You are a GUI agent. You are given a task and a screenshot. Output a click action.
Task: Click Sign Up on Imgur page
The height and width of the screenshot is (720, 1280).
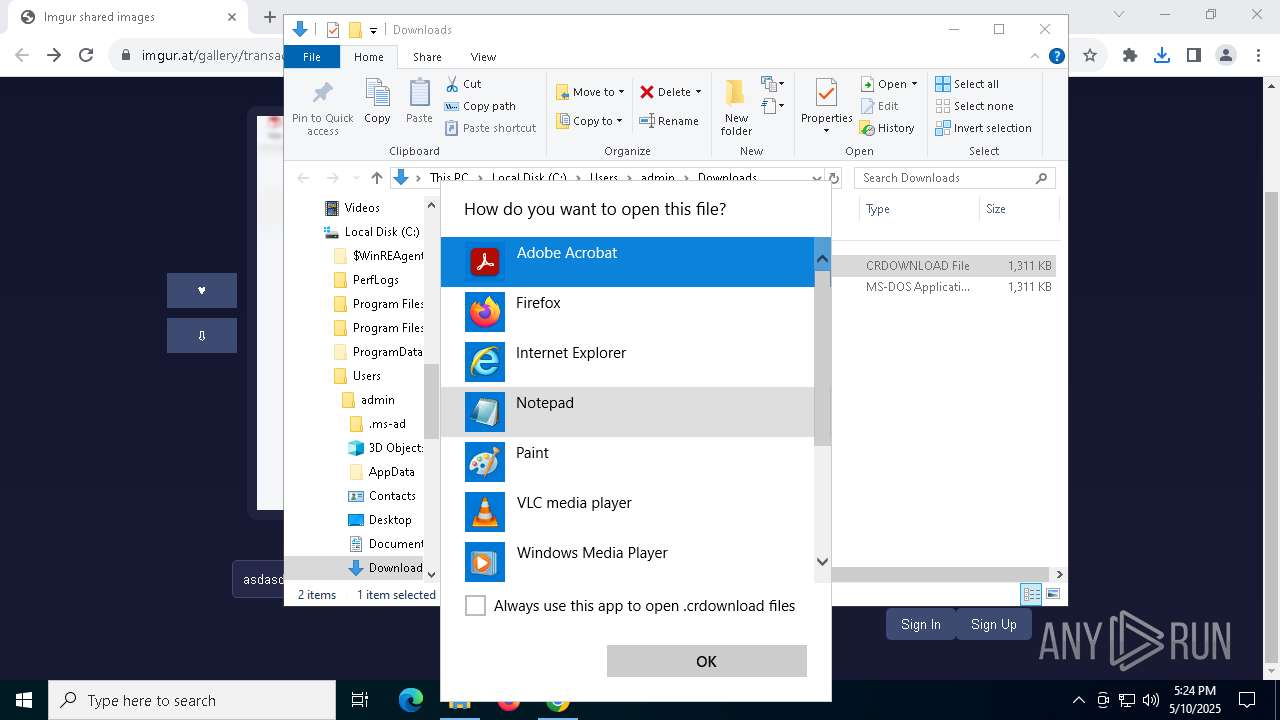(993, 624)
